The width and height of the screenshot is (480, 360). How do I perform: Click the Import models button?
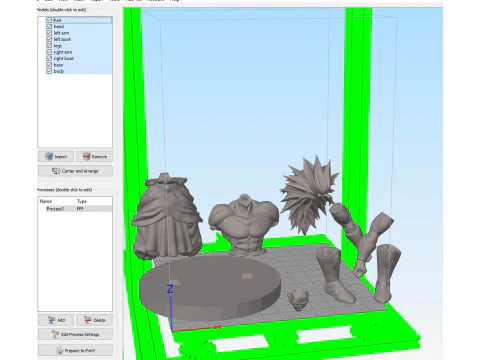56,156
